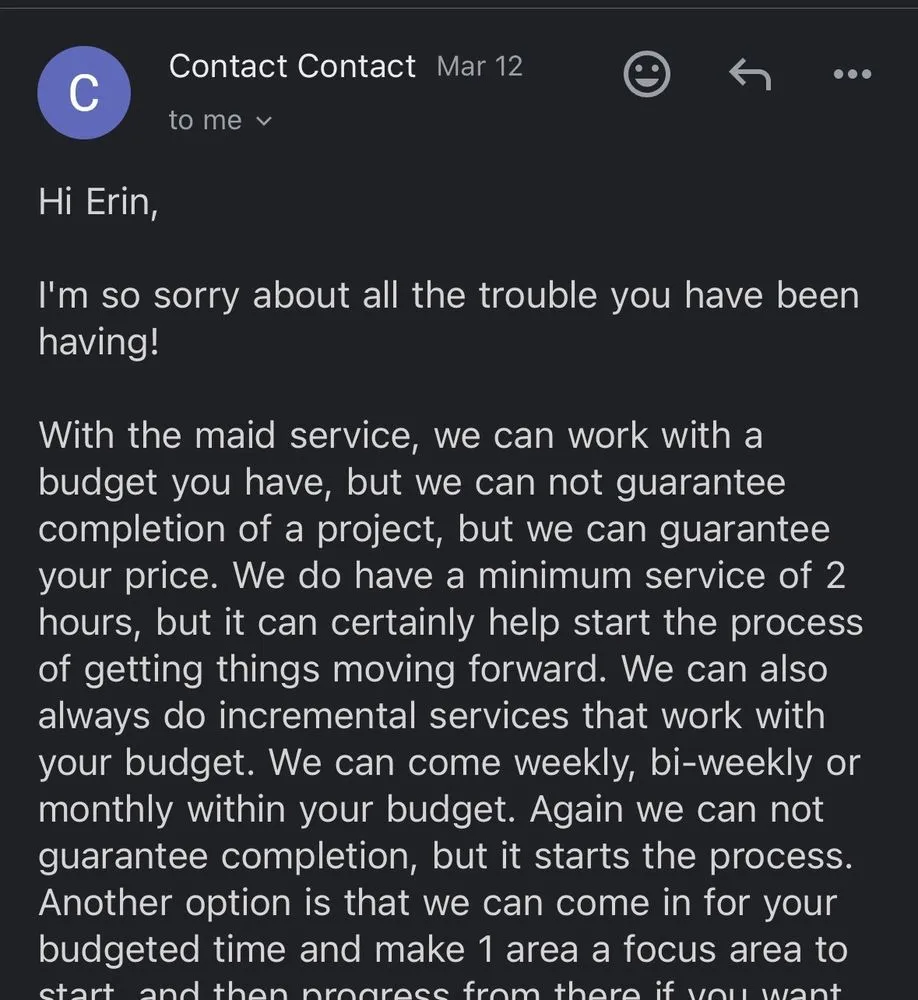Expand recipient details chevron beside "to me"

[264, 121]
